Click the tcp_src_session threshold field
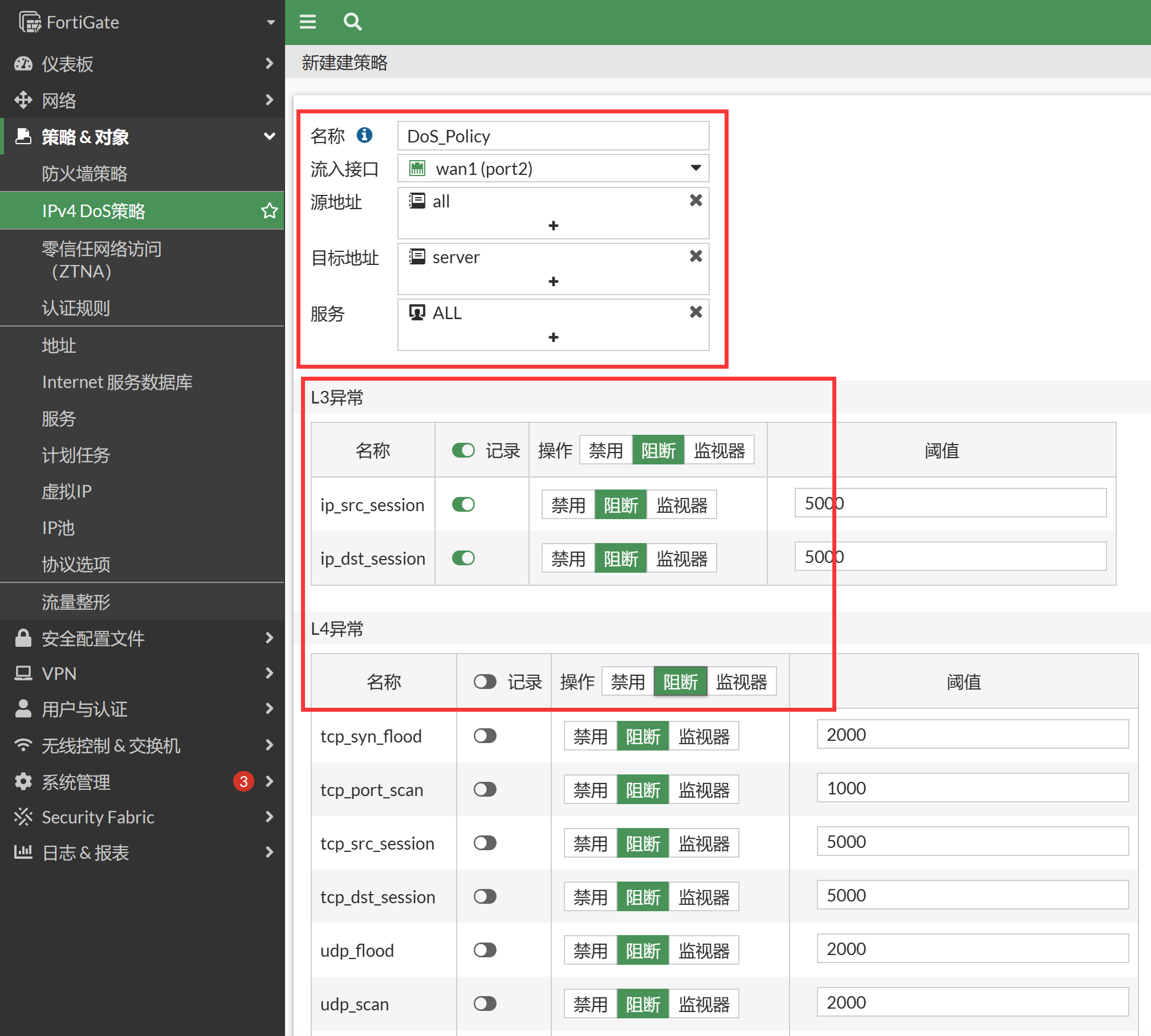This screenshot has height=1036, width=1151. point(972,842)
